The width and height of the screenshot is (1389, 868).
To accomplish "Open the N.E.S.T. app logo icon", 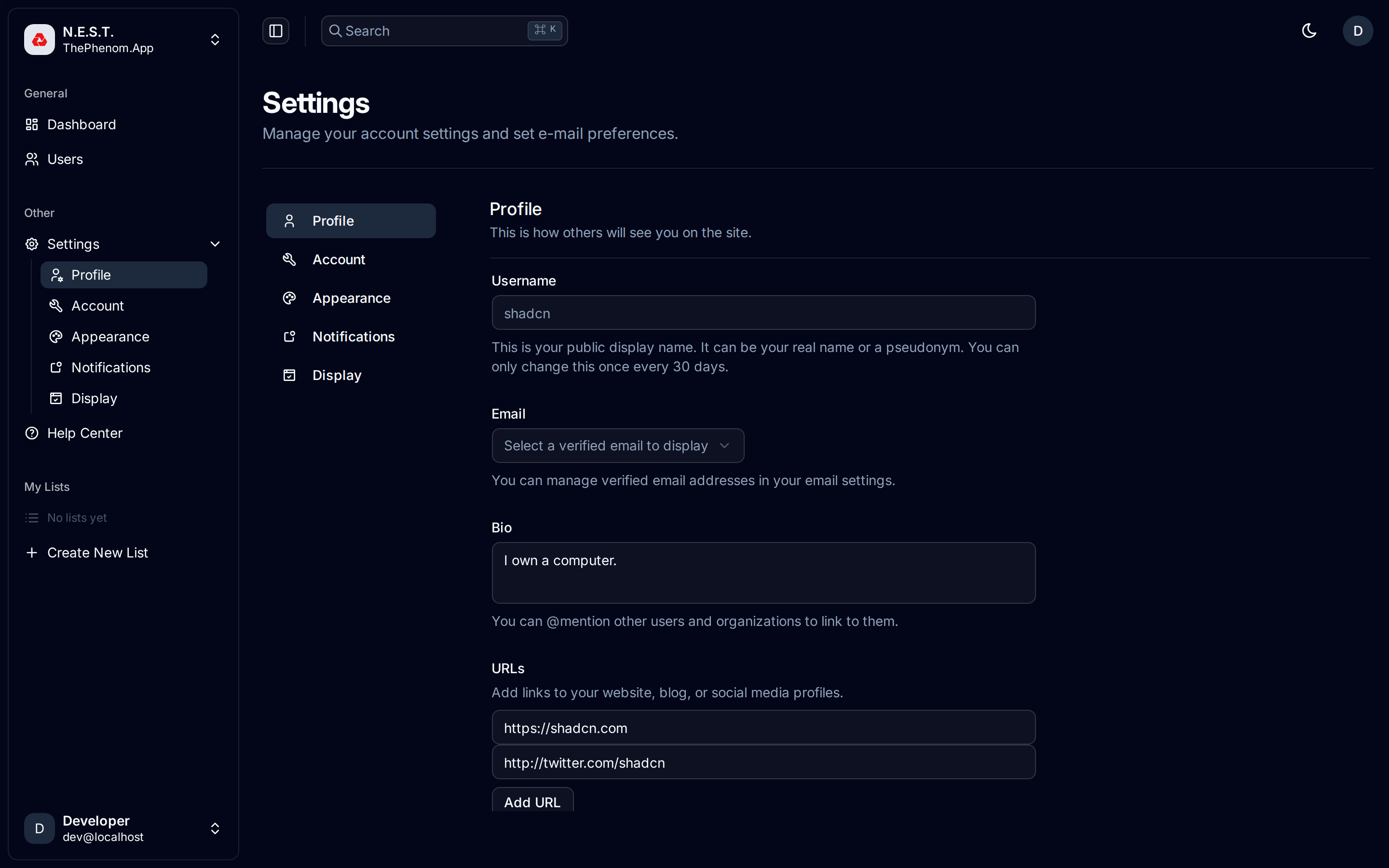I will coord(39,39).
